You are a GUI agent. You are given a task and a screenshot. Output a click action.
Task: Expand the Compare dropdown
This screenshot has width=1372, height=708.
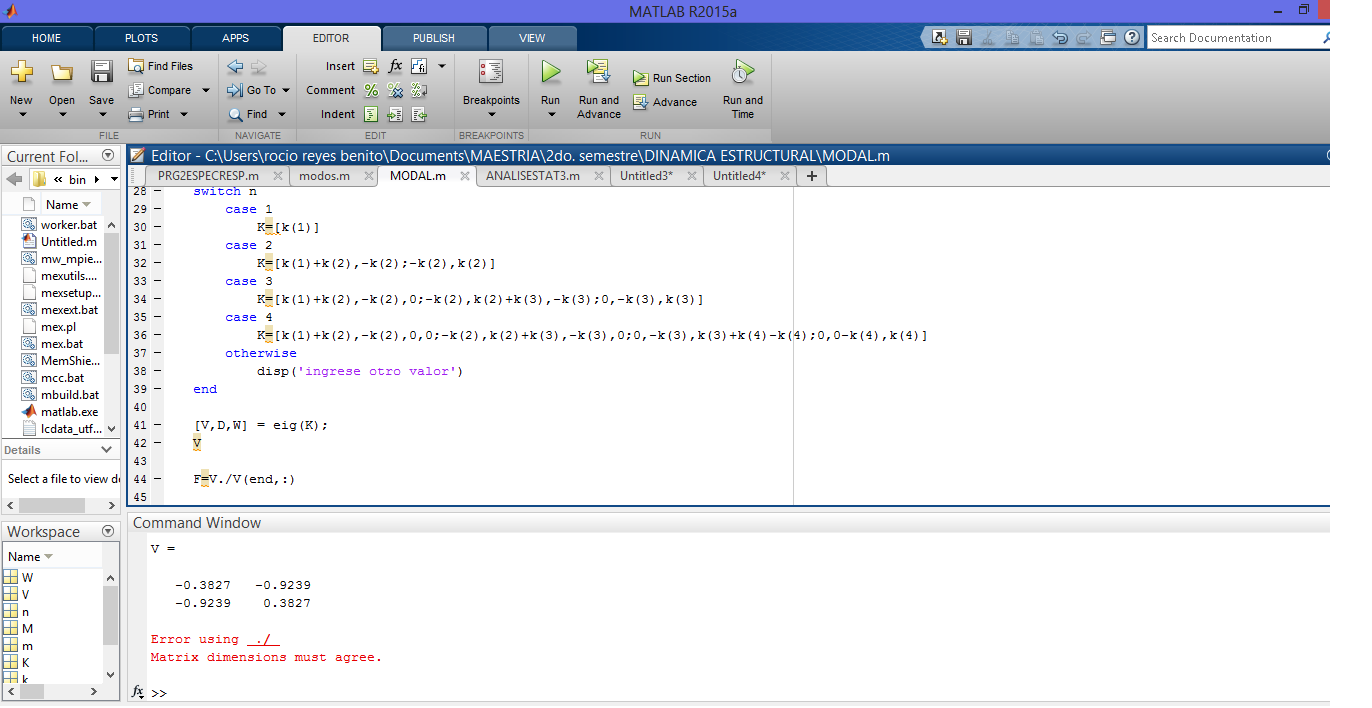coord(205,90)
